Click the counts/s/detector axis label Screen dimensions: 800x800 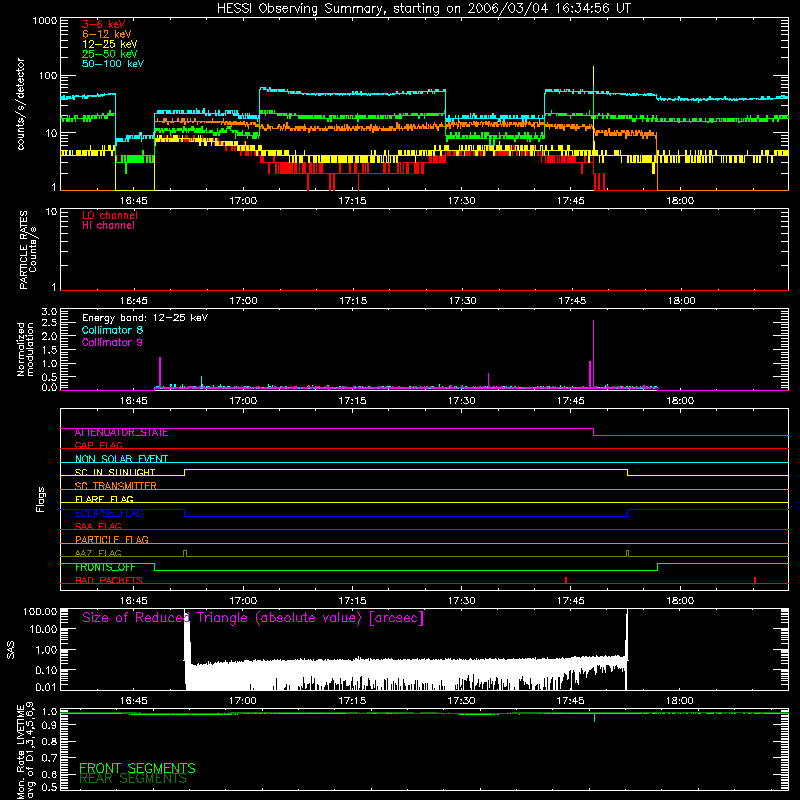[20, 104]
